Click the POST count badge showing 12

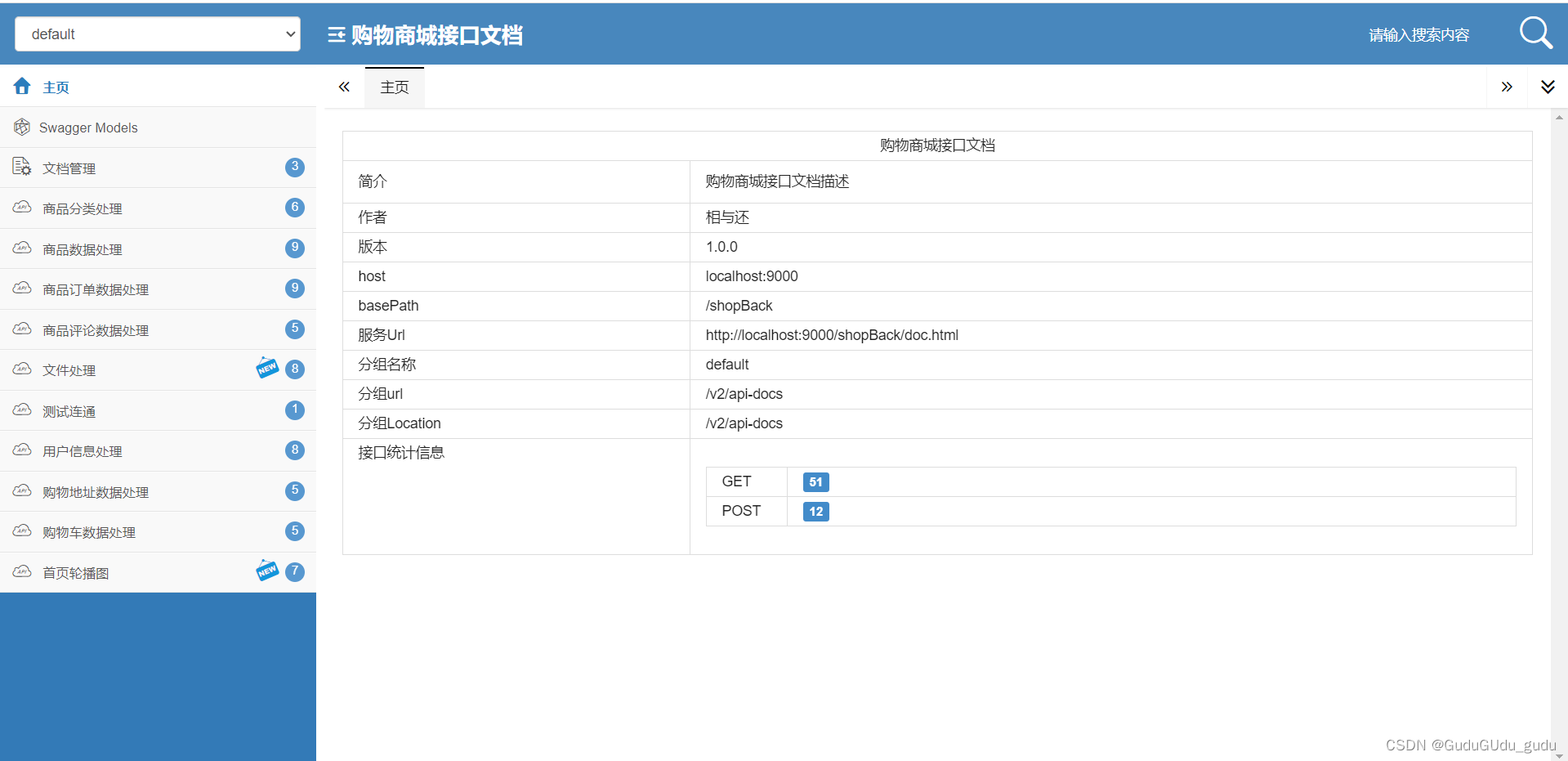[815, 511]
